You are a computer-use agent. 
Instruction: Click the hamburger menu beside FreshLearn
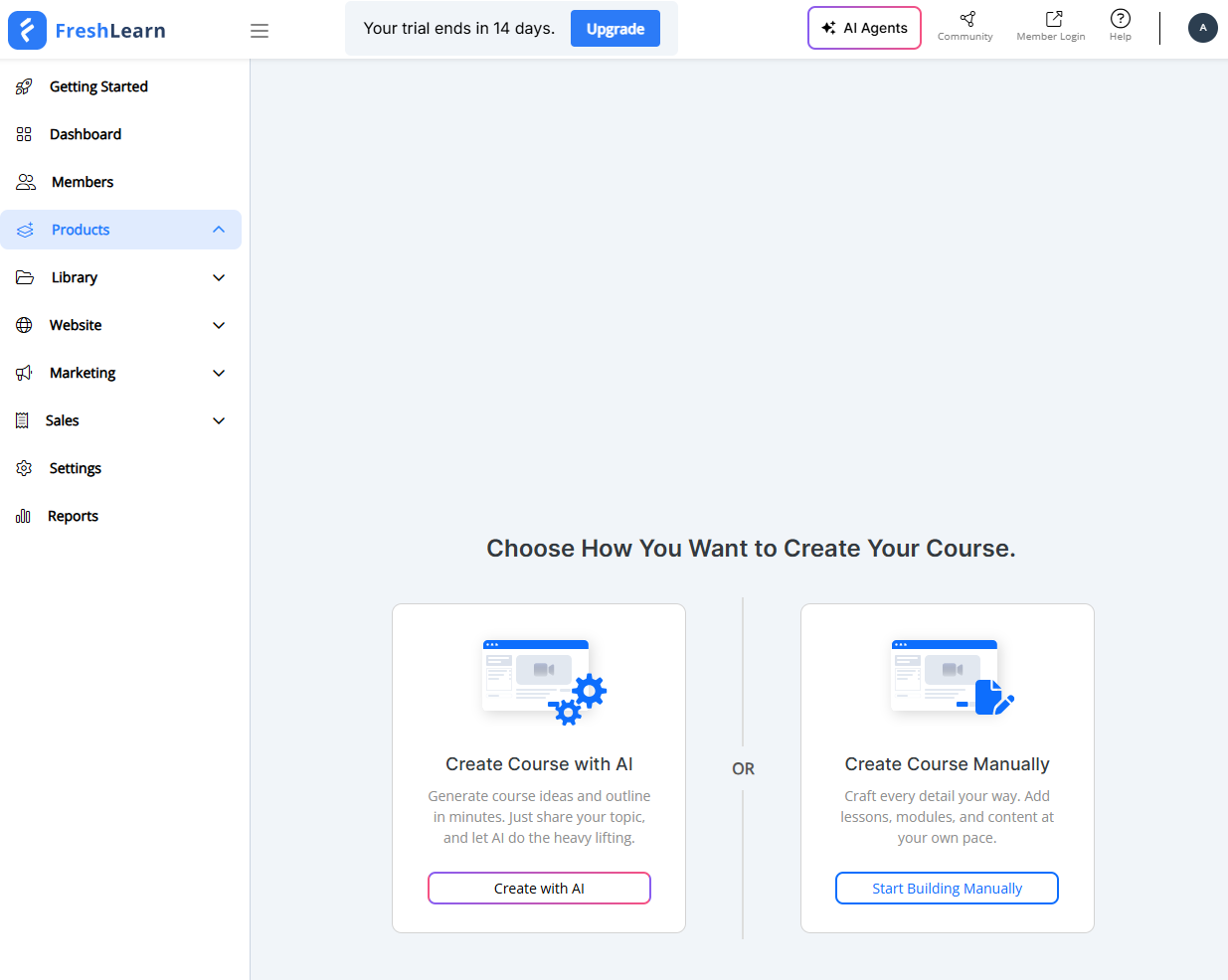click(260, 31)
